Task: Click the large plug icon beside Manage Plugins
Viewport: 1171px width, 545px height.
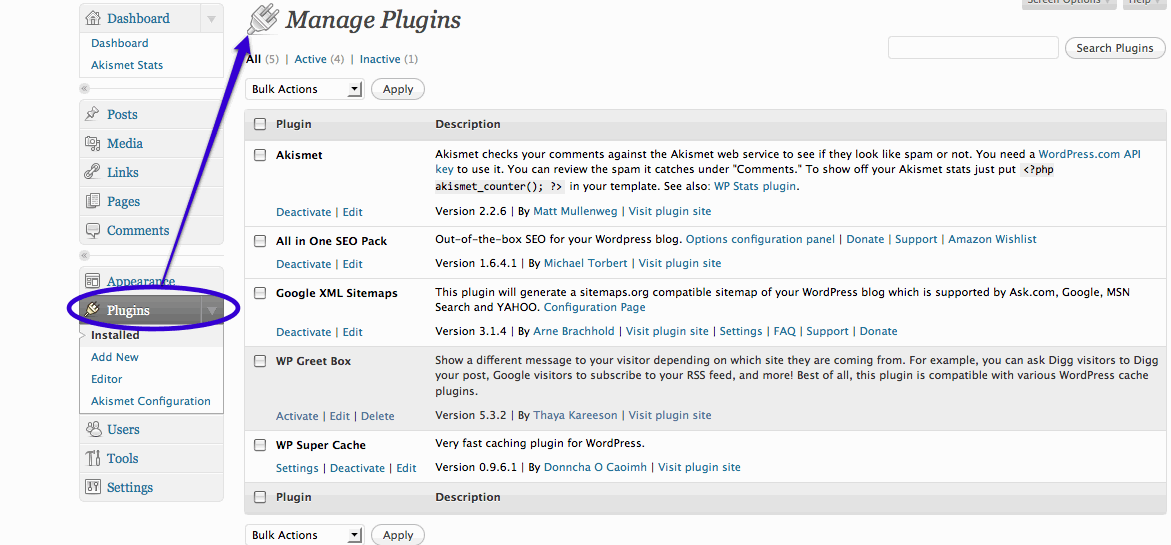Action: 264,19
